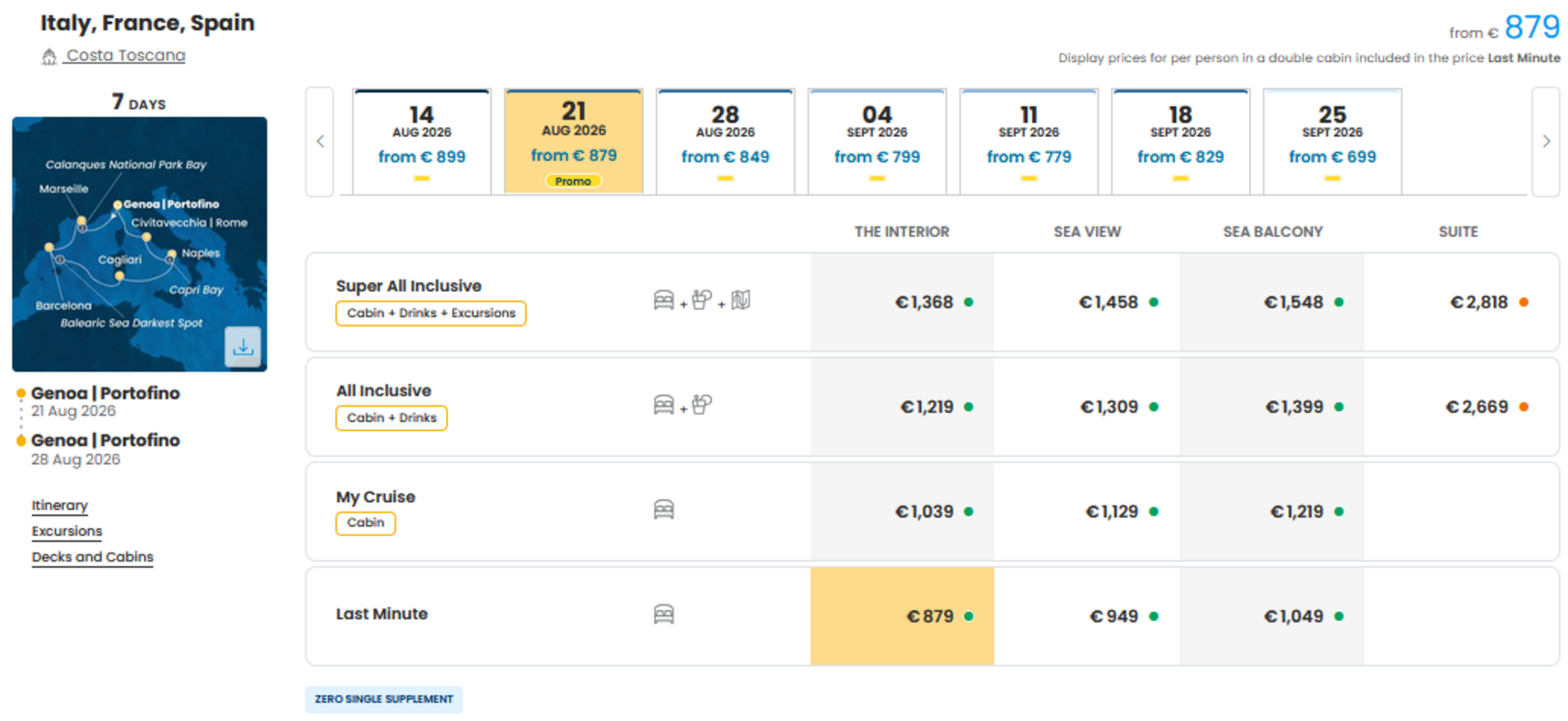
Task: Select All Inclusive suite €2,669
Action: pos(1461,406)
